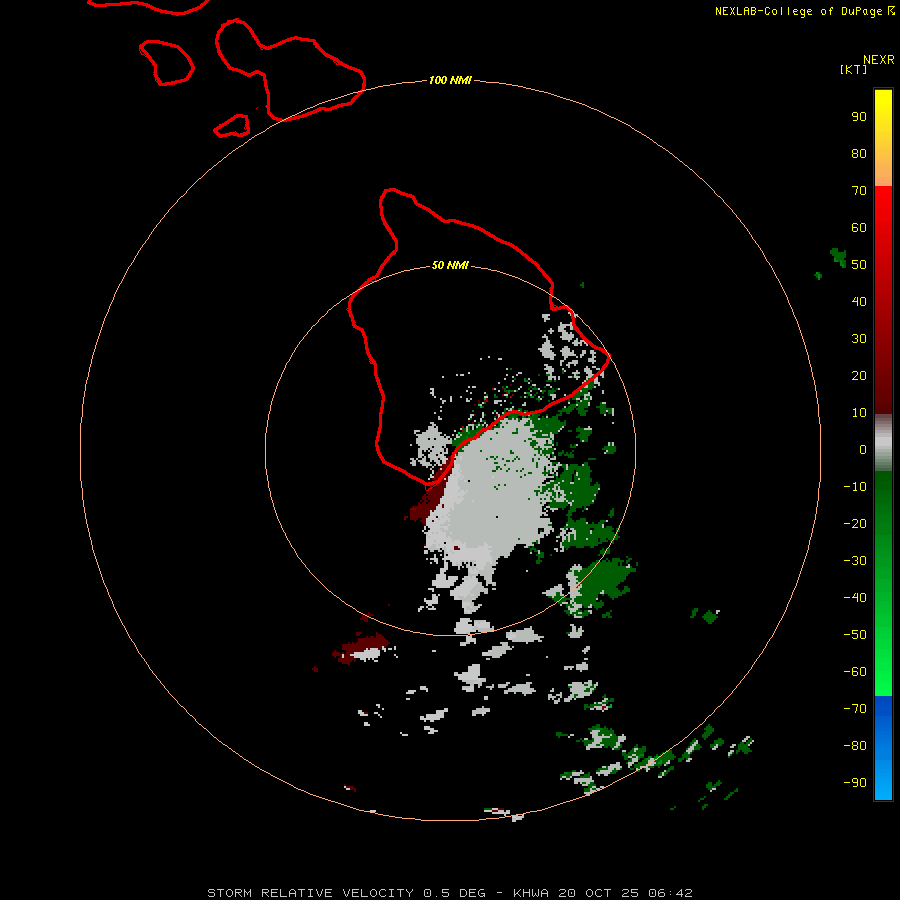Viewport: 900px width, 900px height.
Task: Click the 10 value on velocity scale
Action: pyautogui.click(x=859, y=413)
